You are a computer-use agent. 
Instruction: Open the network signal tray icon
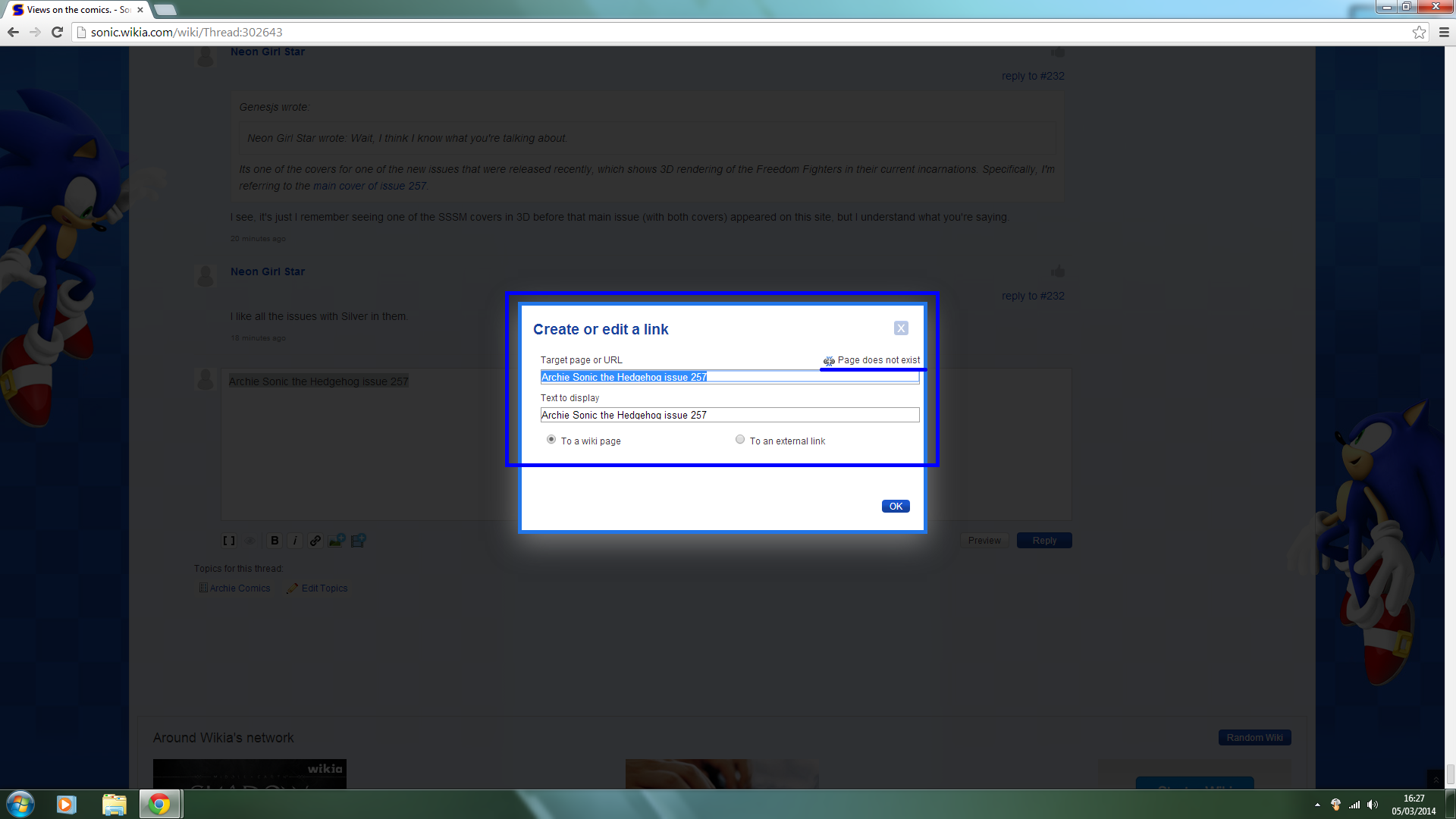tap(1354, 805)
